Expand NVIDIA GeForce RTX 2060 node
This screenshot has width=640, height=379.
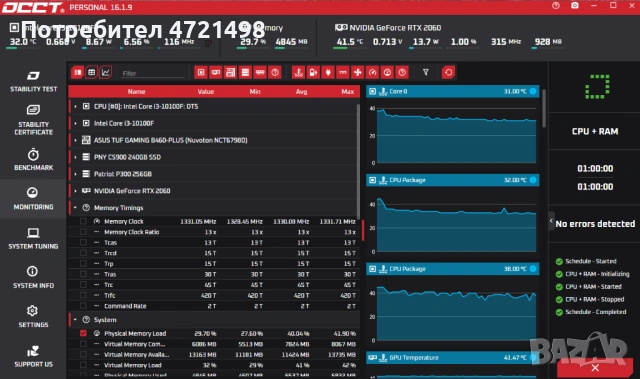coord(76,191)
